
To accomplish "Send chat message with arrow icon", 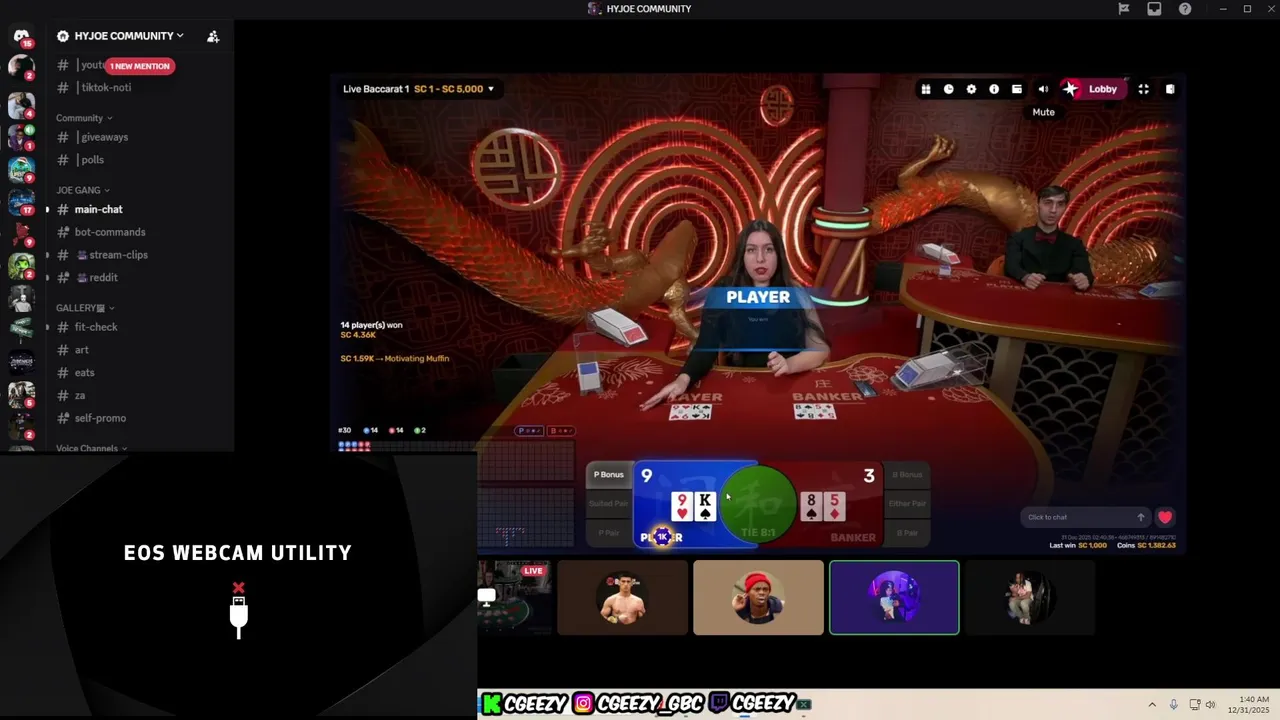I will click(1140, 517).
